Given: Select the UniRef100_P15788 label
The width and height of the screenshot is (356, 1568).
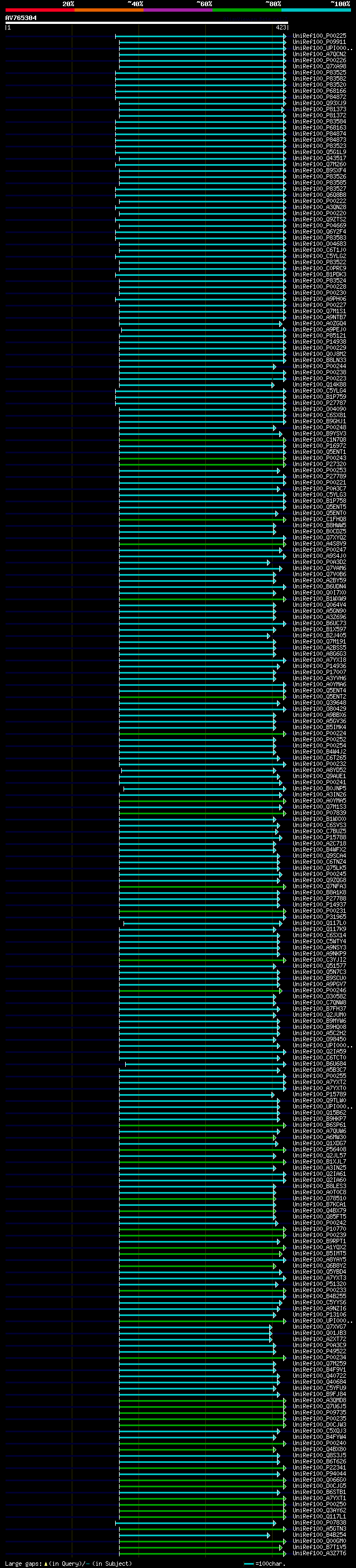Looking at the screenshot, I should [x=319, y=838].
